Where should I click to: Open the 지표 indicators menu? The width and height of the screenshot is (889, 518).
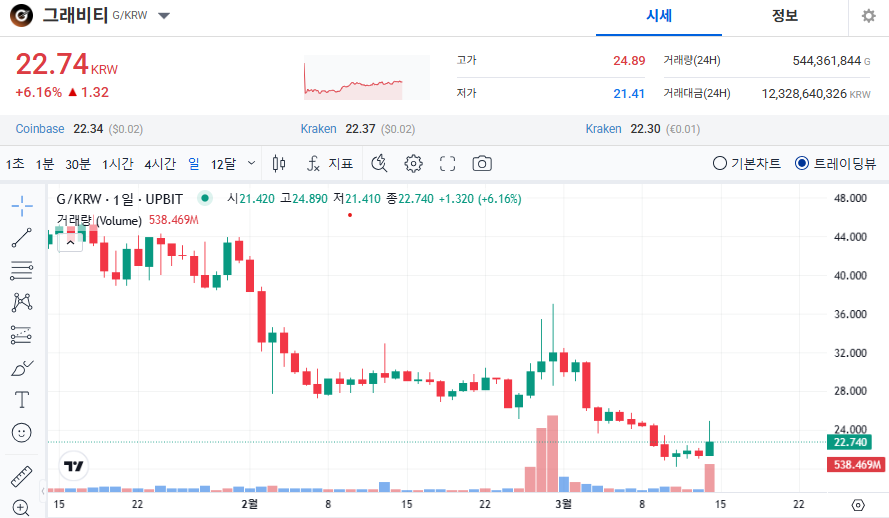point(329,164)
